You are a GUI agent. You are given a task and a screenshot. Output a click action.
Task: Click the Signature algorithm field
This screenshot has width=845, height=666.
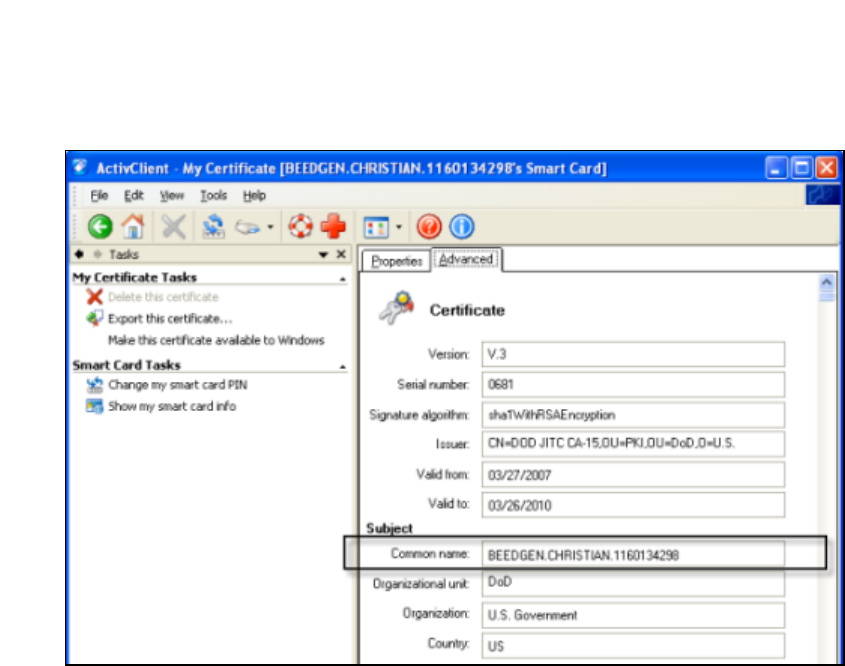tap(633, 414)
